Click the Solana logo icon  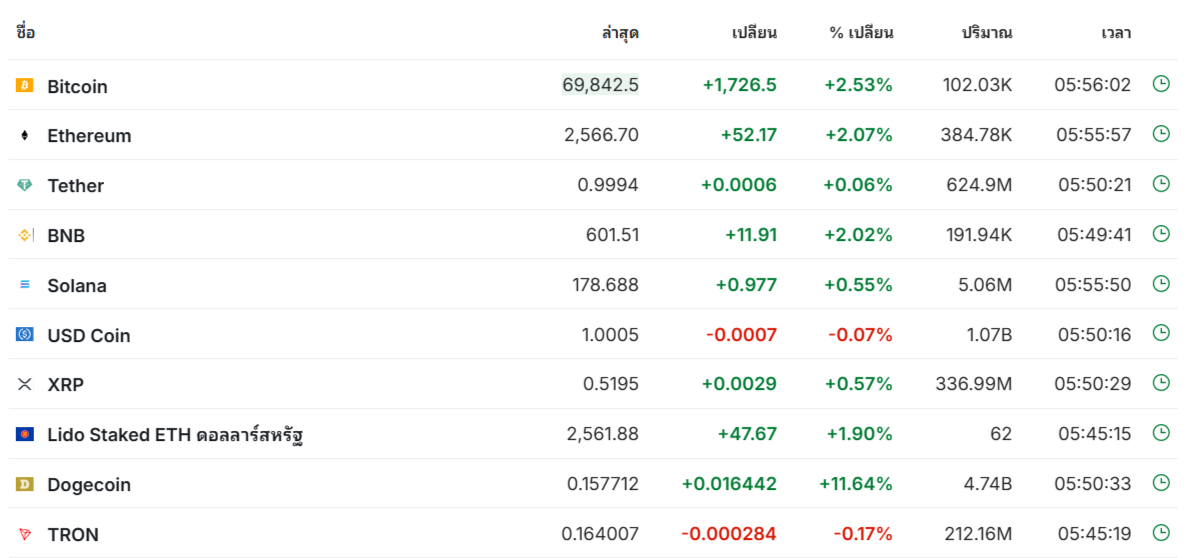(x=24, y=285)
